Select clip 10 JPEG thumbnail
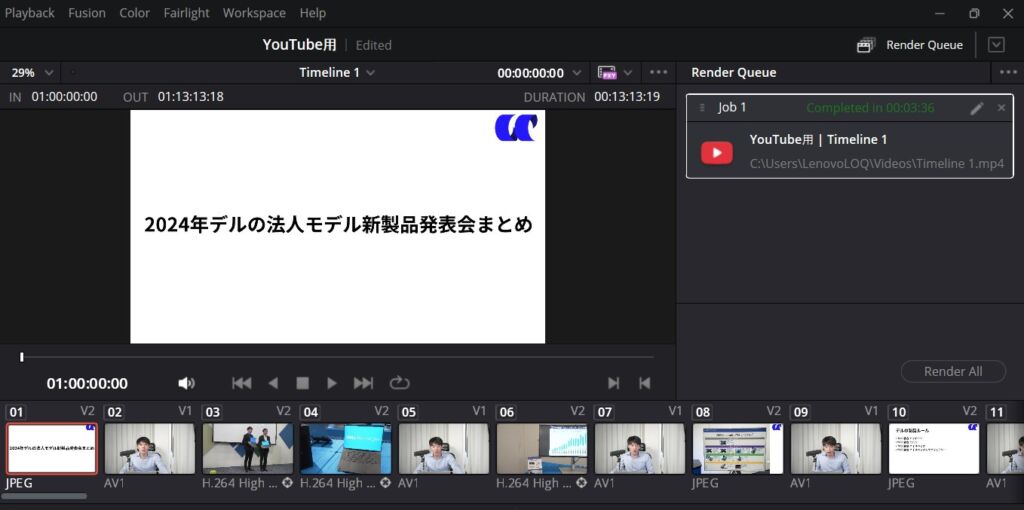 coord(934,449)
